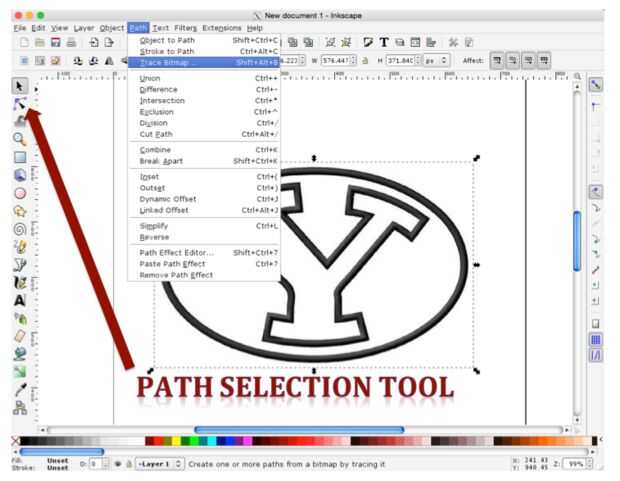
Task: Select the Ellipse circle tool
Action: [x=20, y=193]
